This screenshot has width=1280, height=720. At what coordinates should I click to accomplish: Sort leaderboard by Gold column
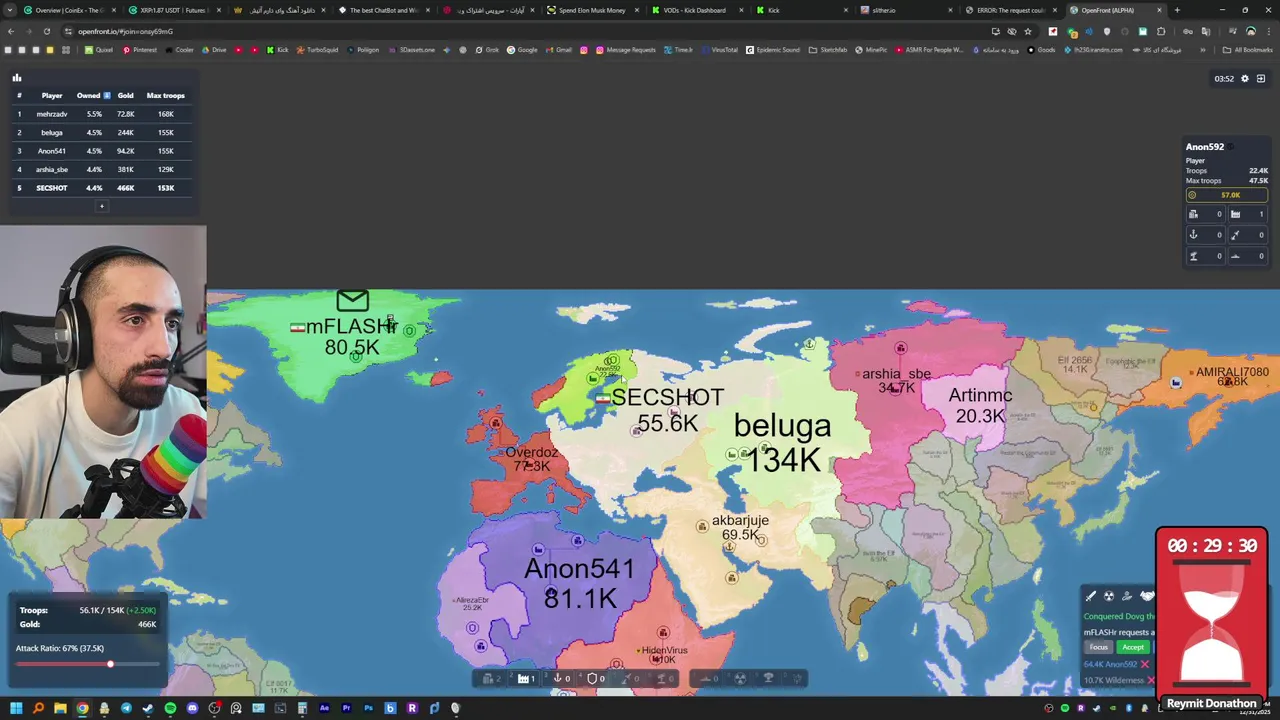tap(125, 95)
